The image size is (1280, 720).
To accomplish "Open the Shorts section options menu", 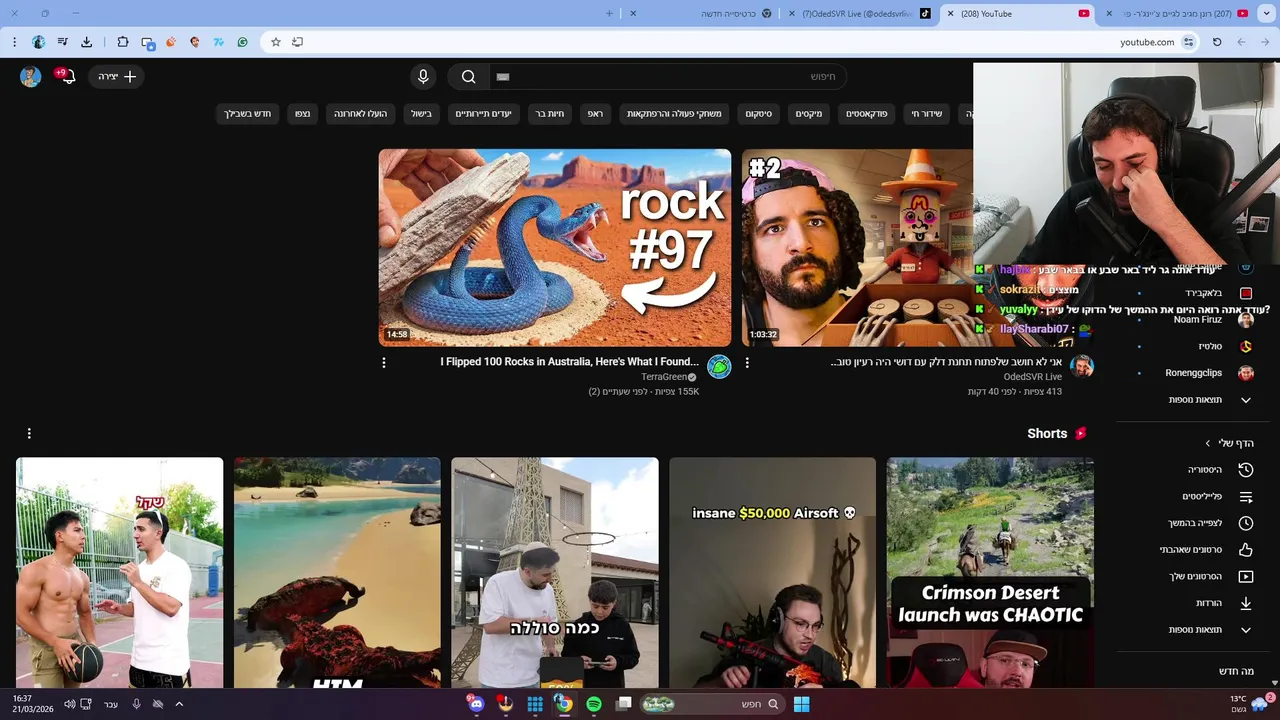I will pos(29,433).
